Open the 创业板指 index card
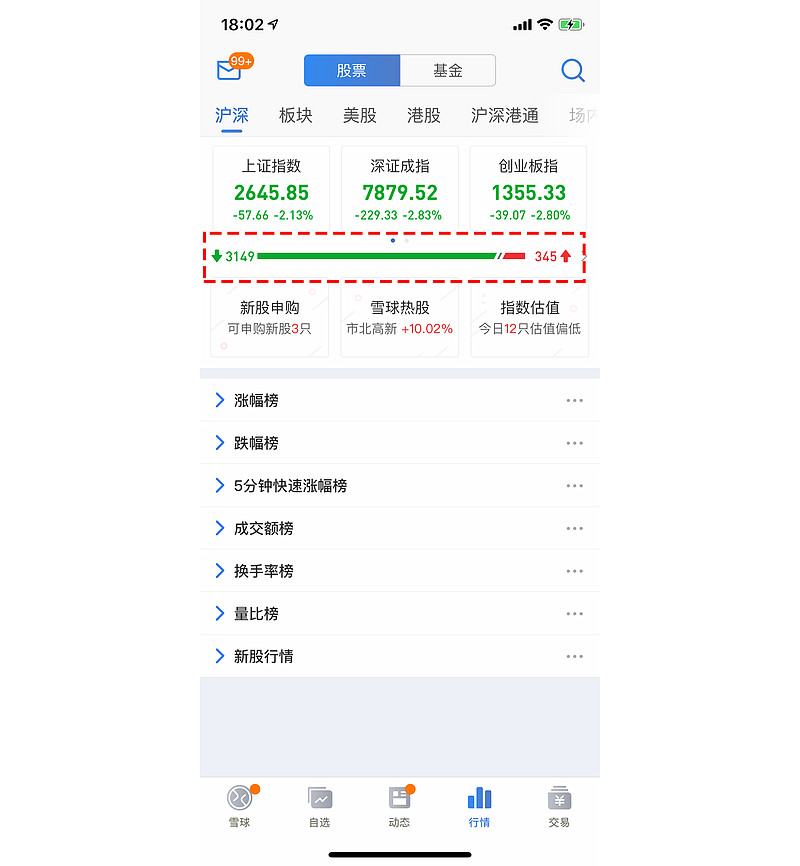The width and height of the screenshot is (800, 866). click(528, 188)
